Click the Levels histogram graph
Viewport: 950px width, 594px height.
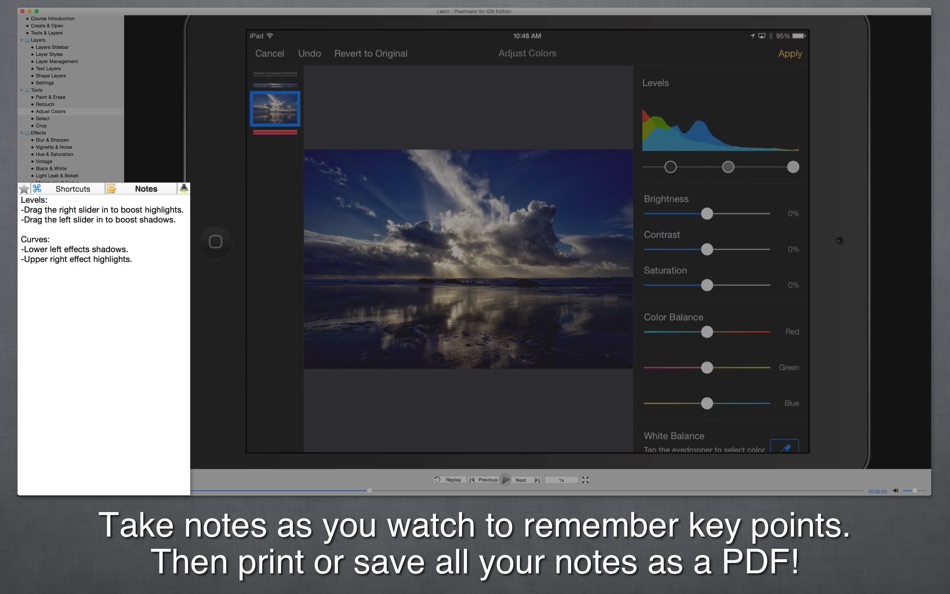pyautogui.click(x=720, y=129)
